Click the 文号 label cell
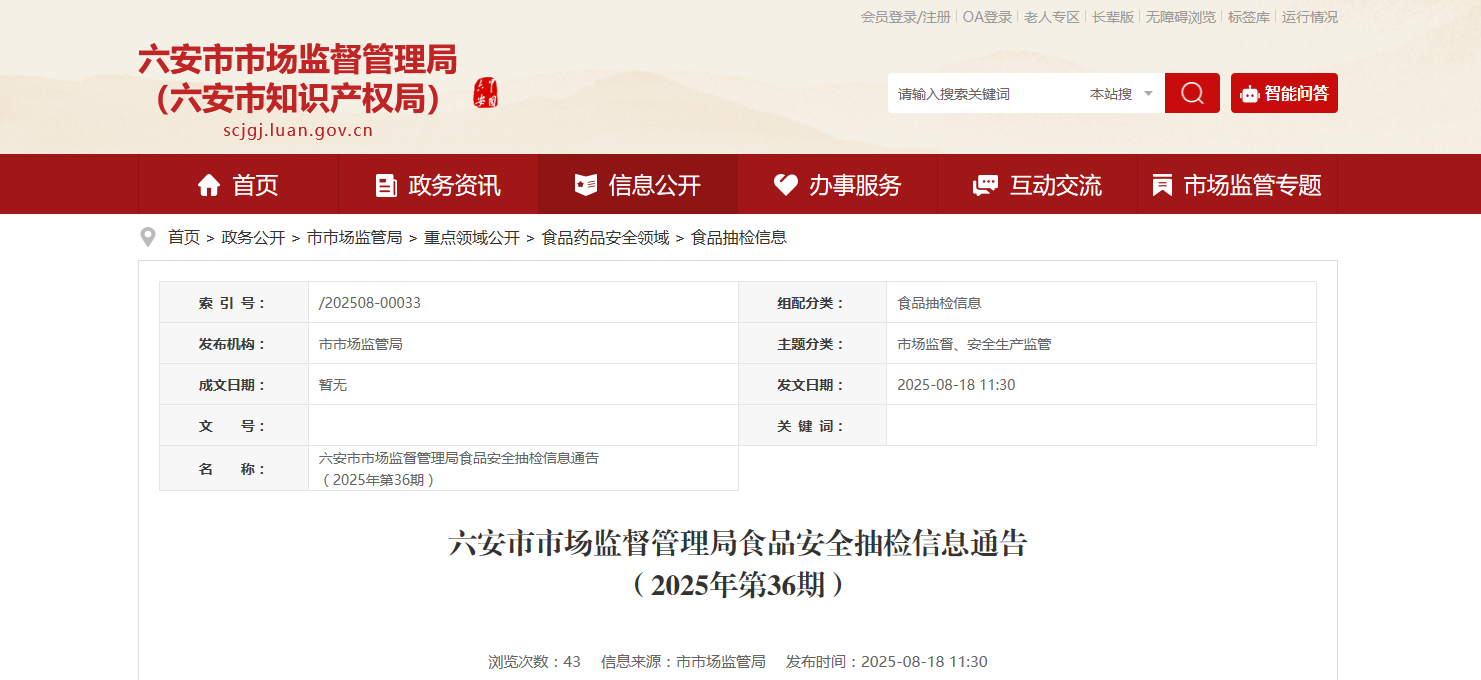1481x680 pixels. point(234,425)
